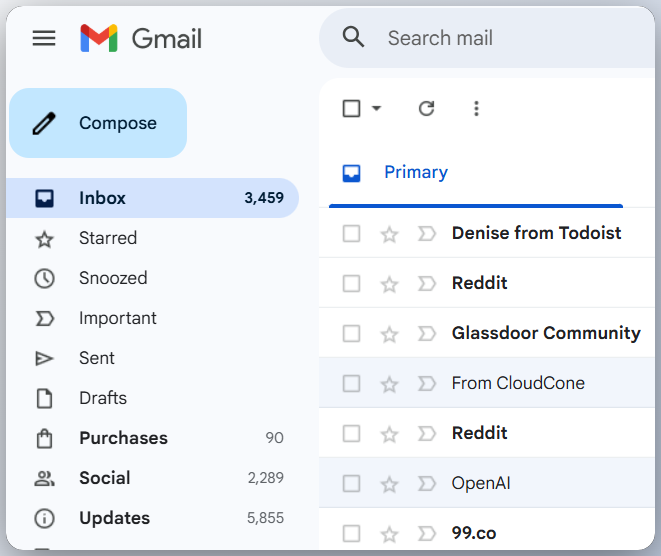Click the Social count 2,289
The width and height of the screenshot is (661, 556).
pyautogui.click(x=266, y=478)
